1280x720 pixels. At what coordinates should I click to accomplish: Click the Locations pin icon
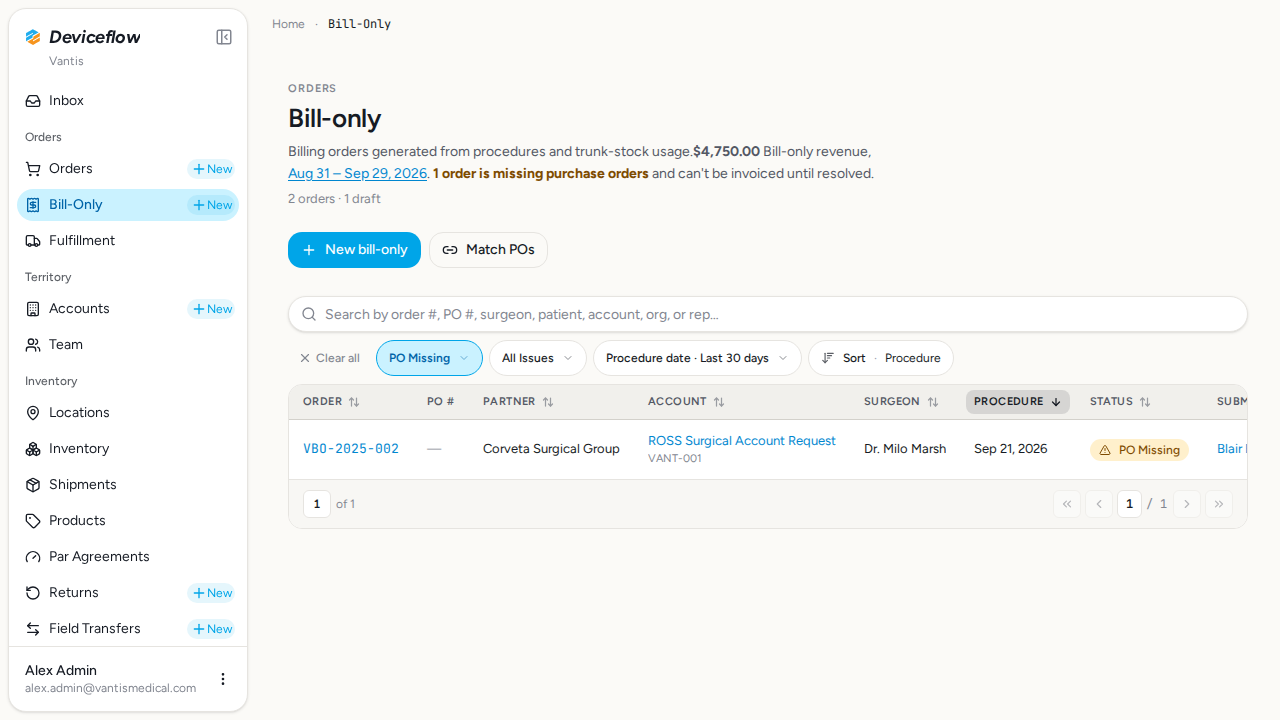click(33, 413)
